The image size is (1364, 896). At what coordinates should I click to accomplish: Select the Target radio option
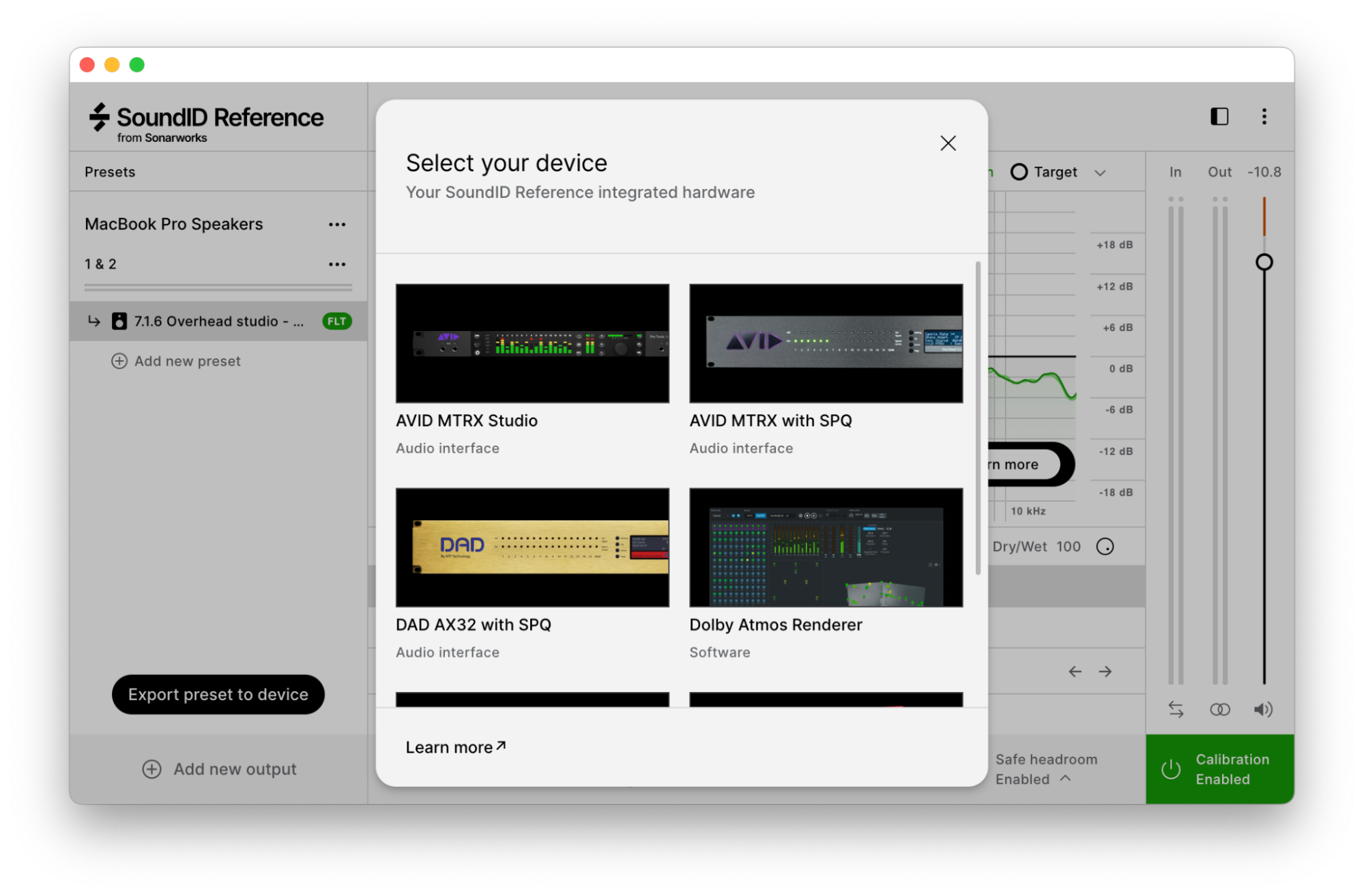pos(1019,172)
